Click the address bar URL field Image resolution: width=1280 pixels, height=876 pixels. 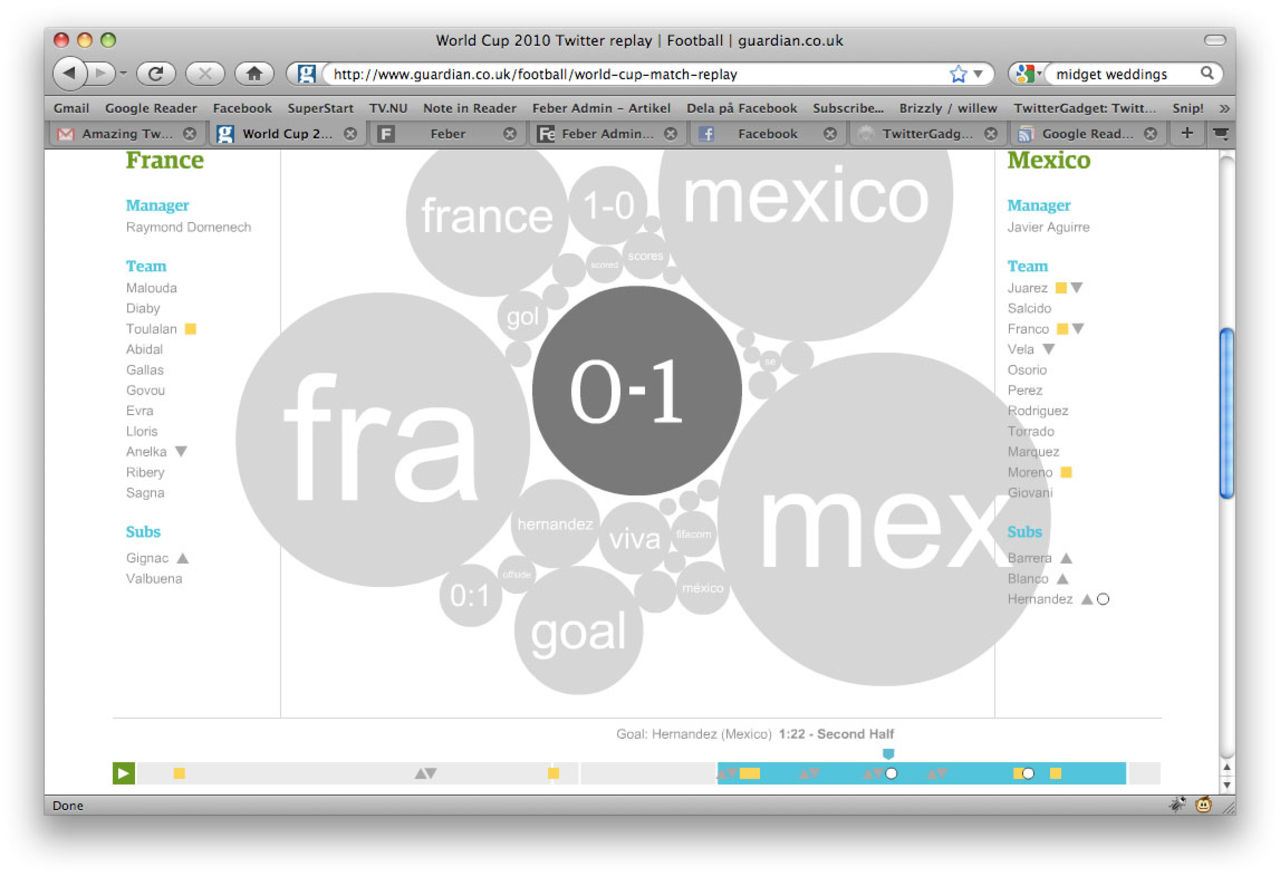[600, 73]
